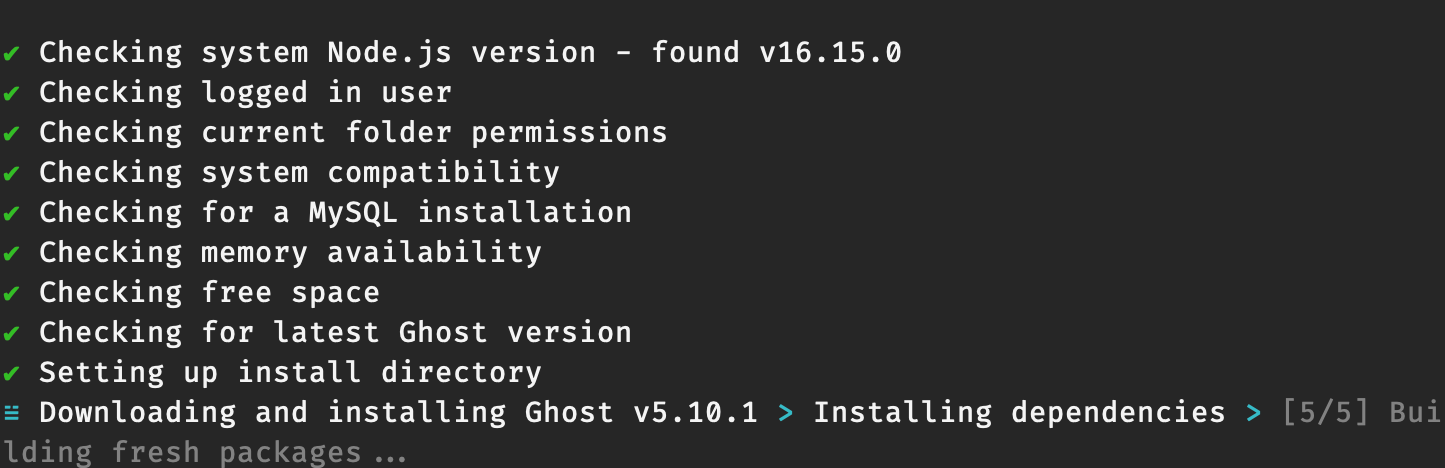Click the Checking free space text
This screenshot has width=1445, height=468.
(x=209, y=292)
